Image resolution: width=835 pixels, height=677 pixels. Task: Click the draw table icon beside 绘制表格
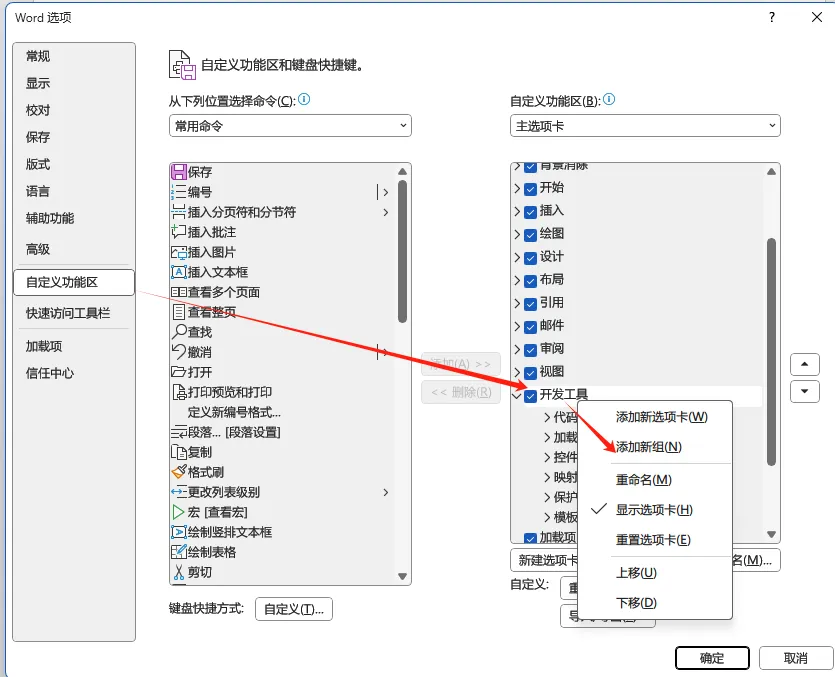(179, 552)
